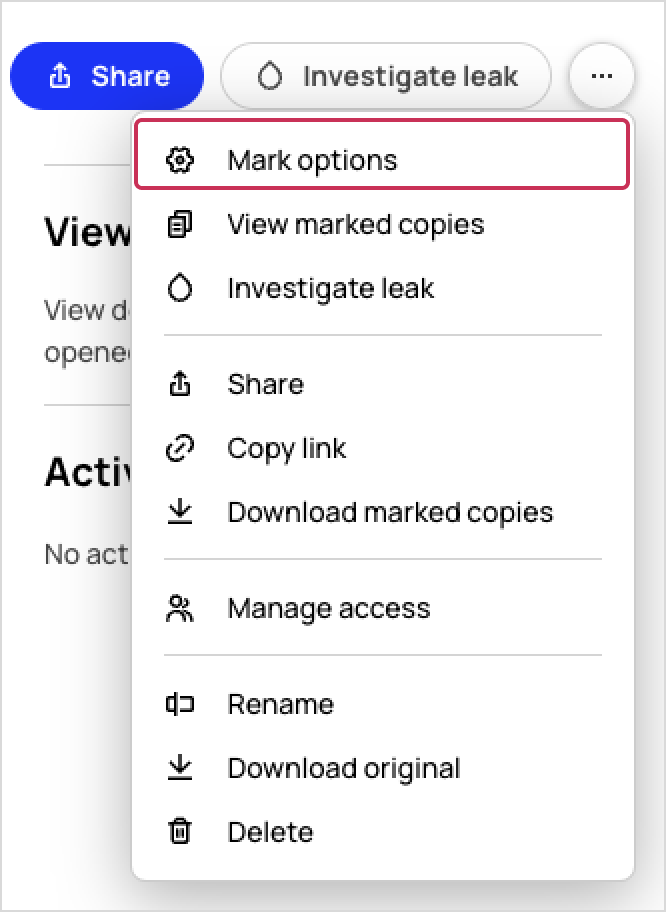Select Download marked copies
666x912 pixels.
(382, 512)
